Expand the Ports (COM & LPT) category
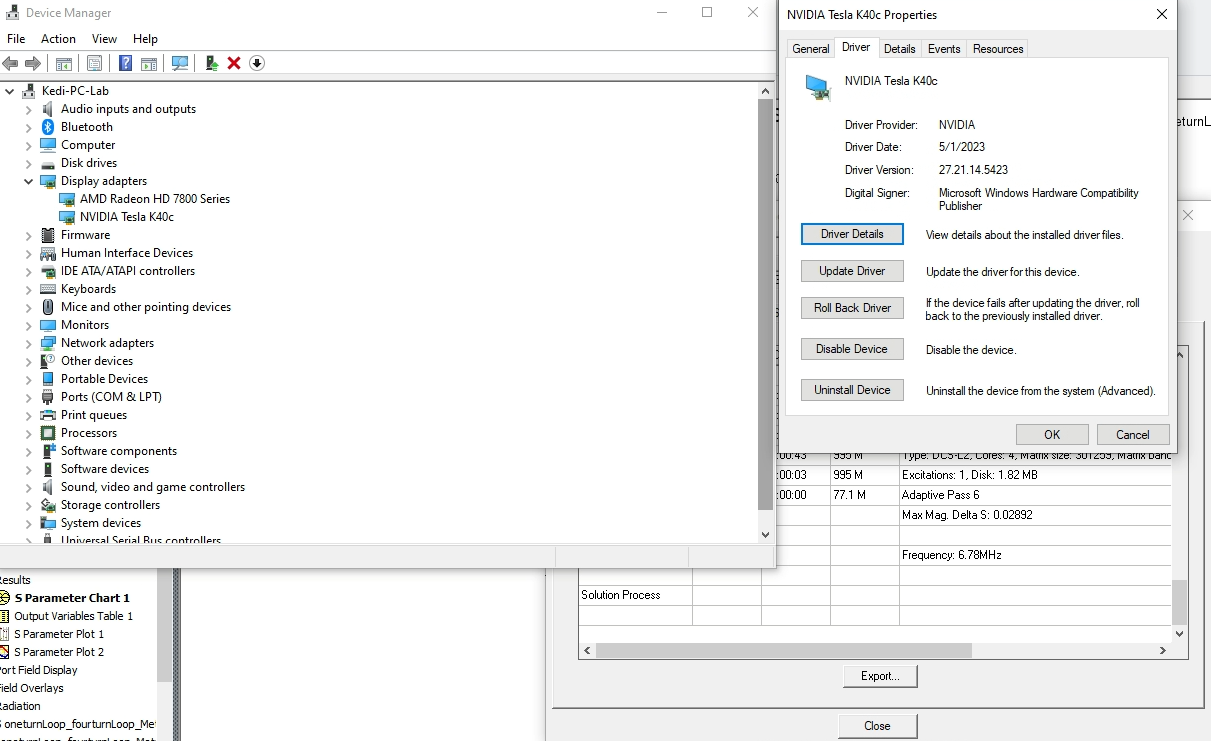This screenshot has width=1211, height=741. [29, 397]
